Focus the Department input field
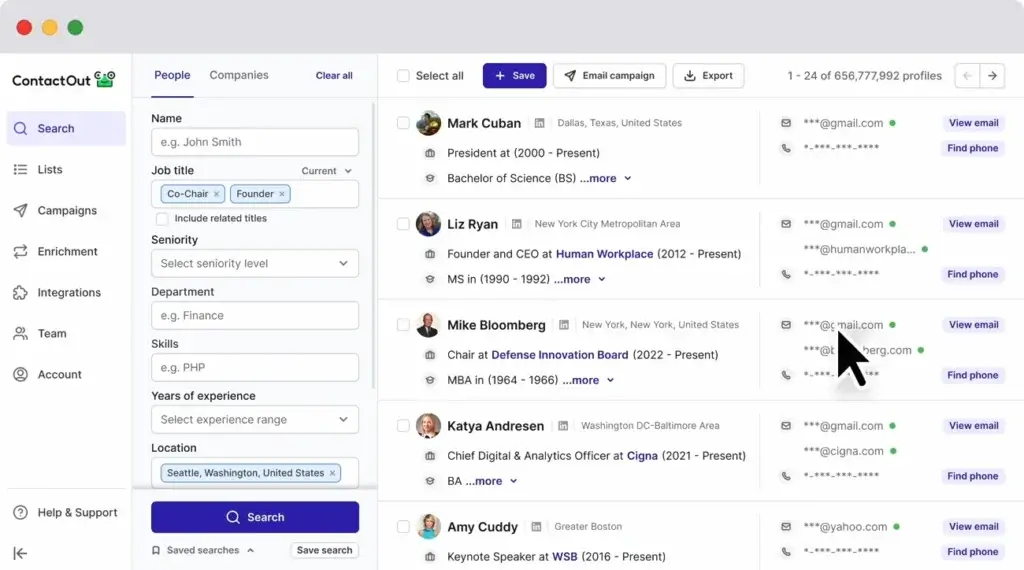 [255, 315]
